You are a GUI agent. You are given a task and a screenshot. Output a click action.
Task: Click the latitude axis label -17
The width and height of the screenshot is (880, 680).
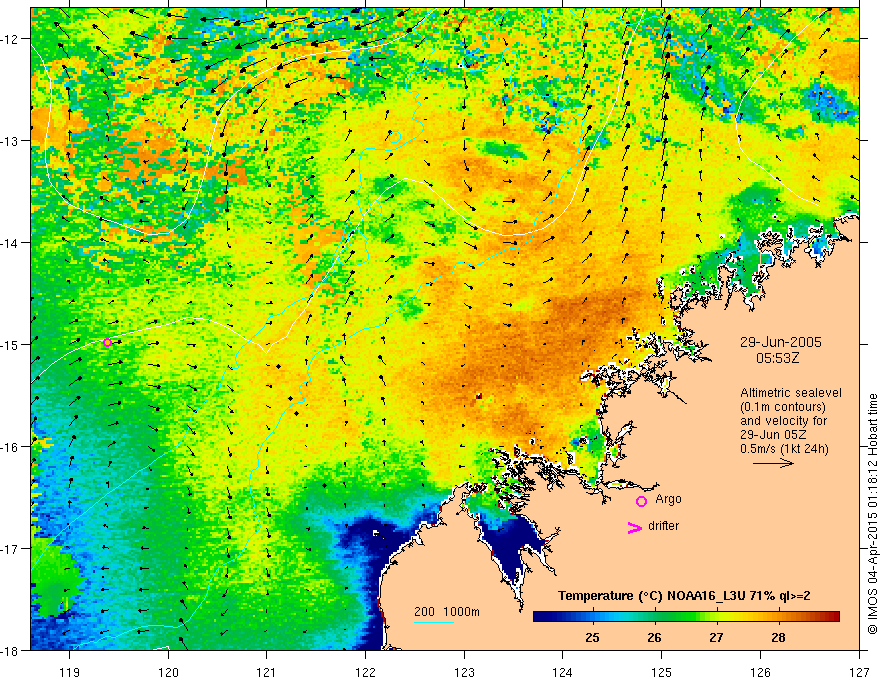(11, 548)
